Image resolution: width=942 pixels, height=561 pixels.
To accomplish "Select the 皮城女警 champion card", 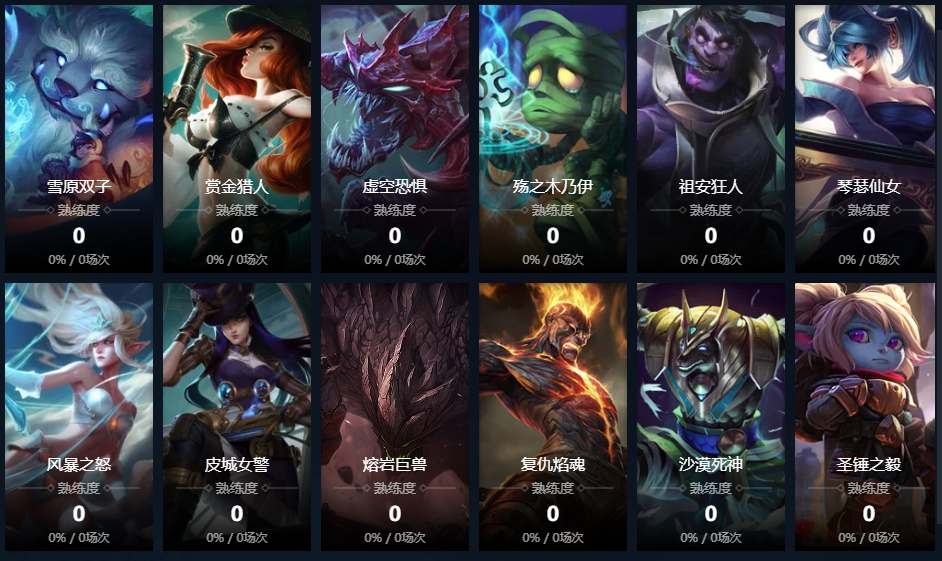I will coord(237,417).
